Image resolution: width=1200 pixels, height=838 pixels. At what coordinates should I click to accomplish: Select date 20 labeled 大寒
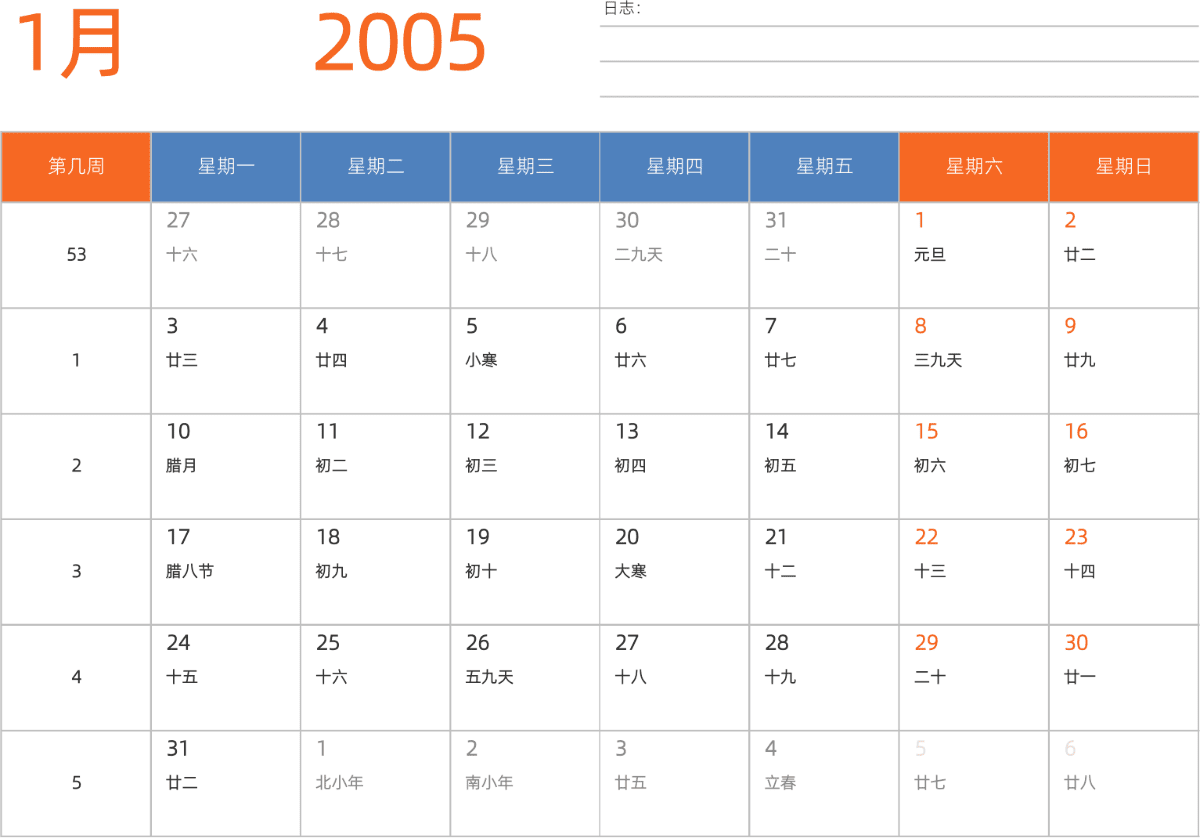[x=675, y=572]
